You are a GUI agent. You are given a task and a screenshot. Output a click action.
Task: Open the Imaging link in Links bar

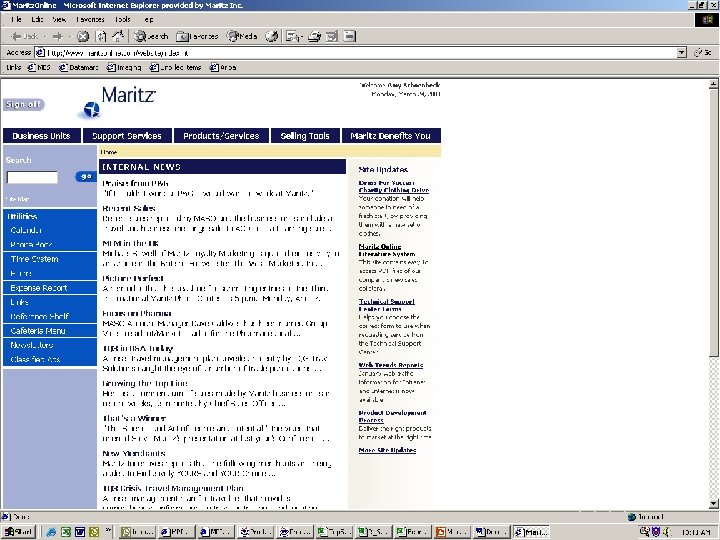click(x=124, y=68)
